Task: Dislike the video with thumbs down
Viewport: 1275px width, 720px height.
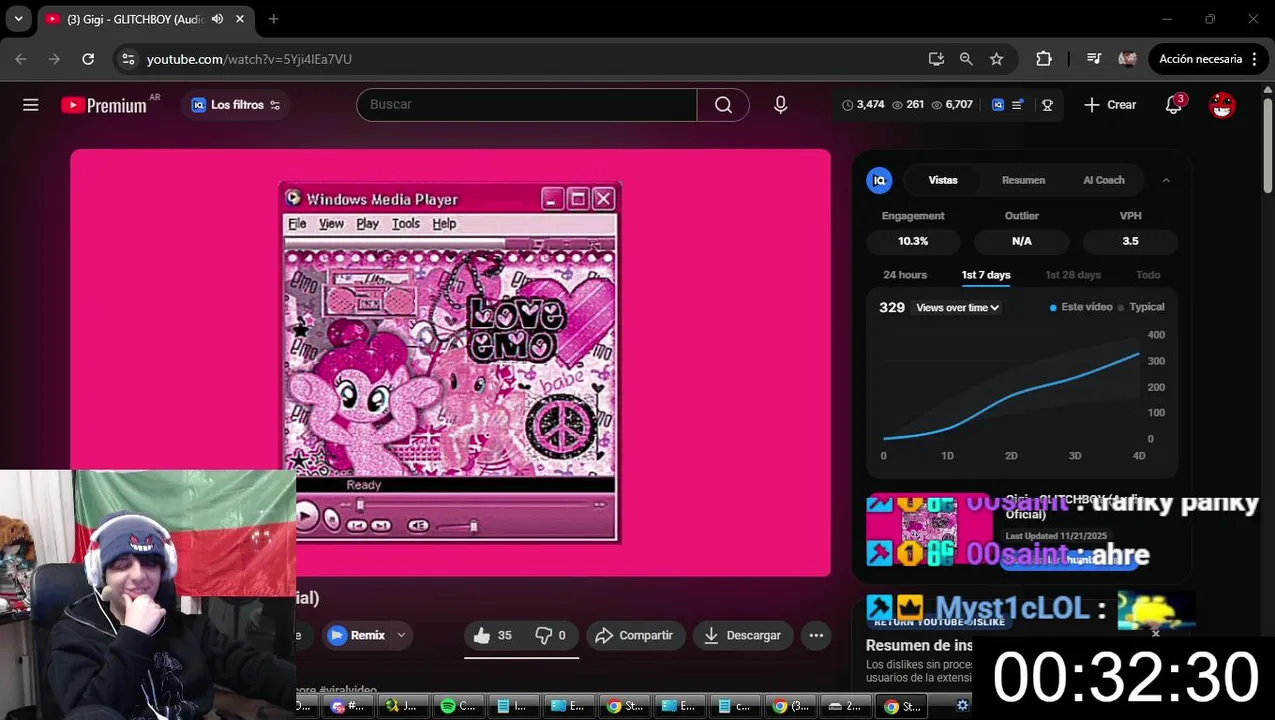Action: pyautogui.click(x=551, y=635)
